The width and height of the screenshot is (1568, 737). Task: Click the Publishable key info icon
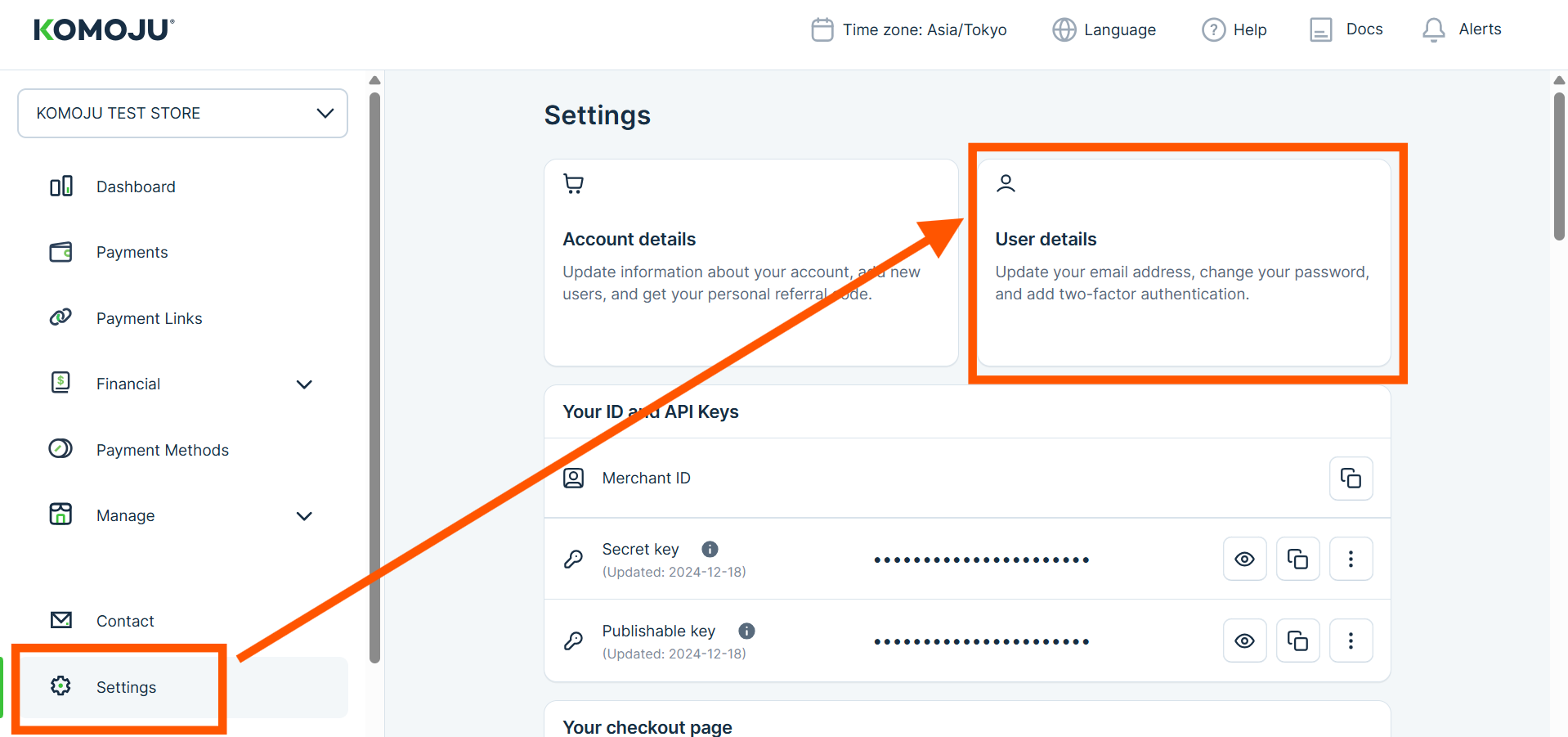pyautogui.click(x=746, y=631)
